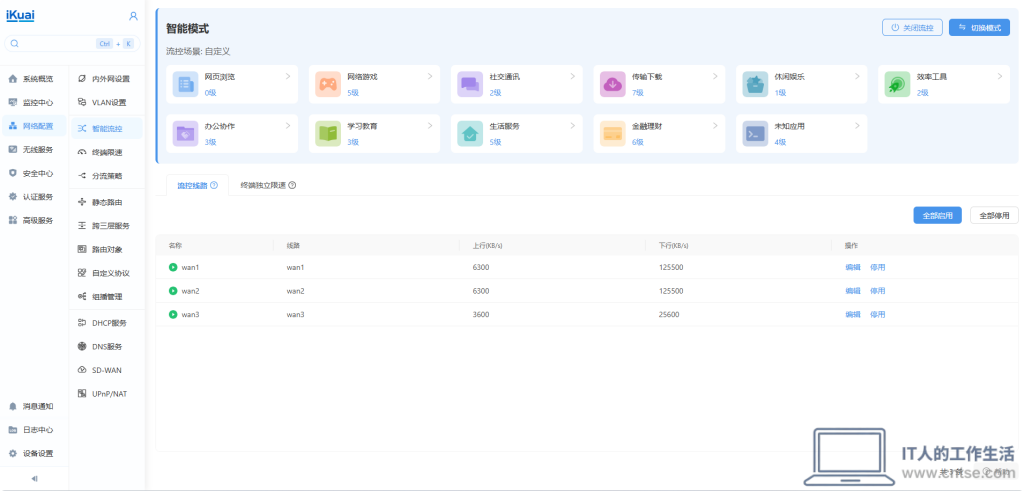Image resolution: width=1024 pixels, height=491 pixels.
Task: Expand the 办公协作 card chevron
Action: coord(288,126)
